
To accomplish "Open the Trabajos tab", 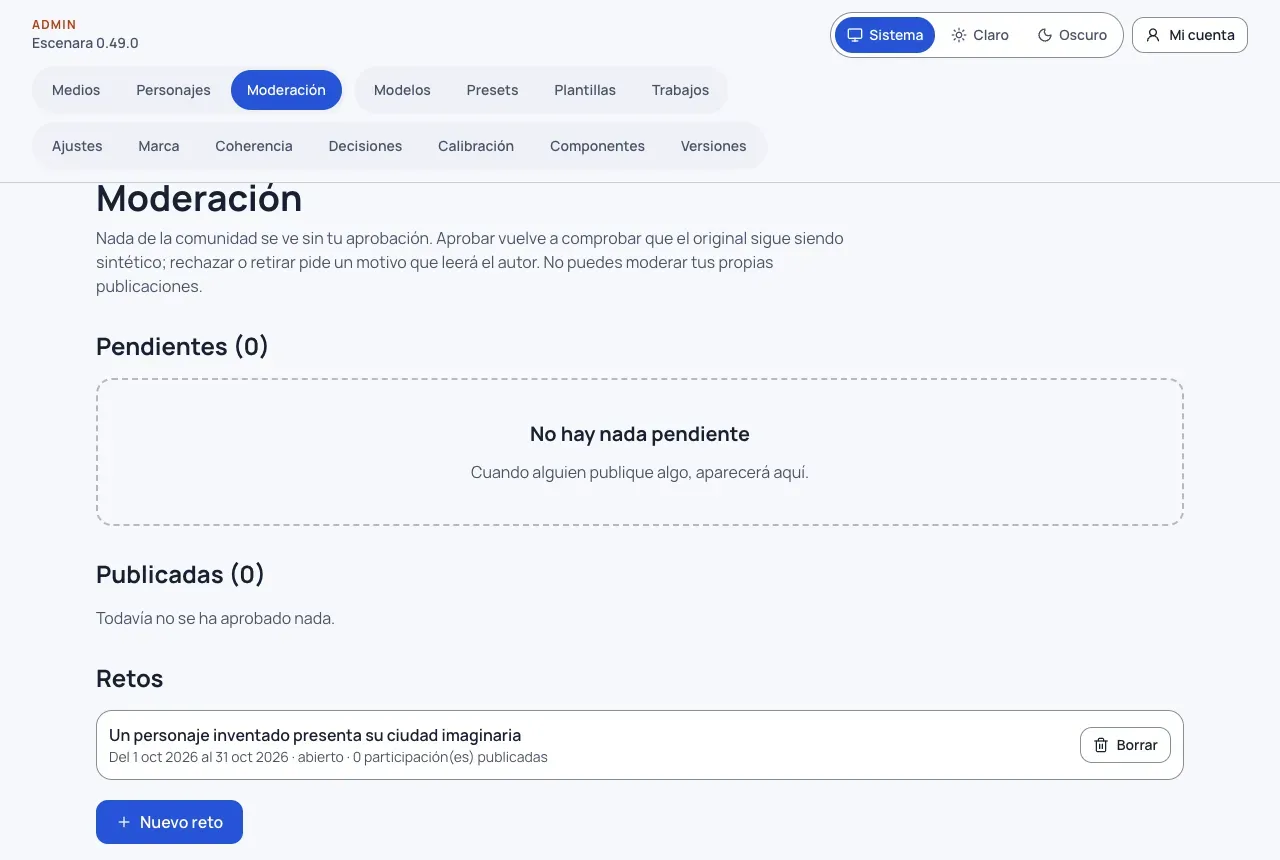I will pyautogui.click(x=680, y=90).
